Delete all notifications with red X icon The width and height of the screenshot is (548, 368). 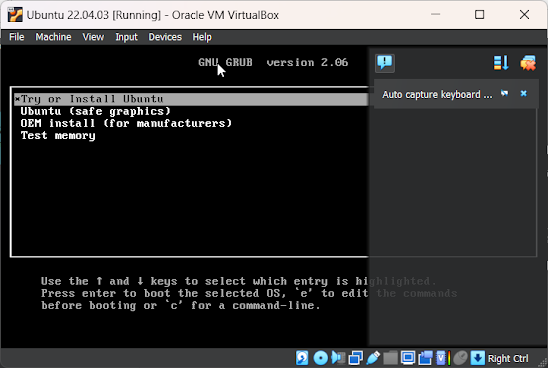(x=528, y=63)
